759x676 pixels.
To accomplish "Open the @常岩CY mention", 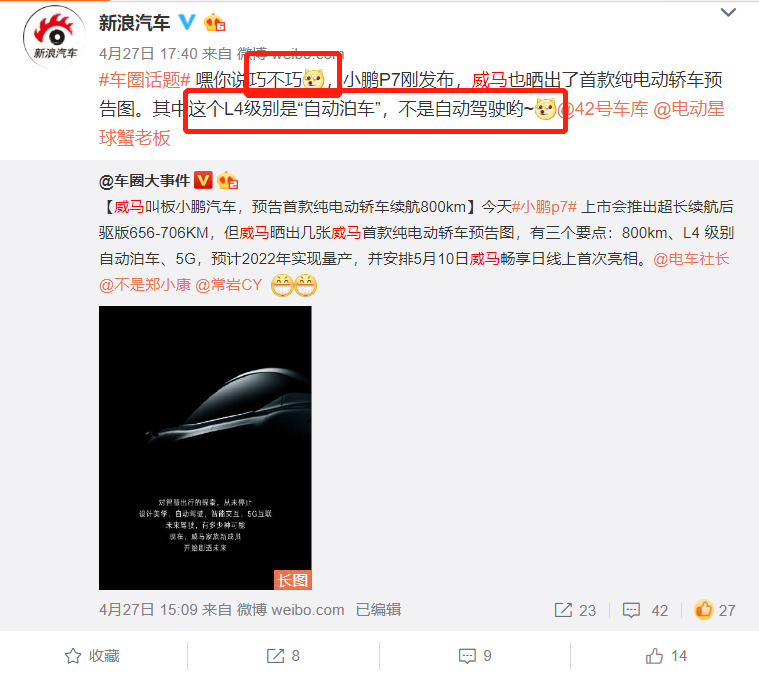I will pyautogui.click(x=229, y=285).
